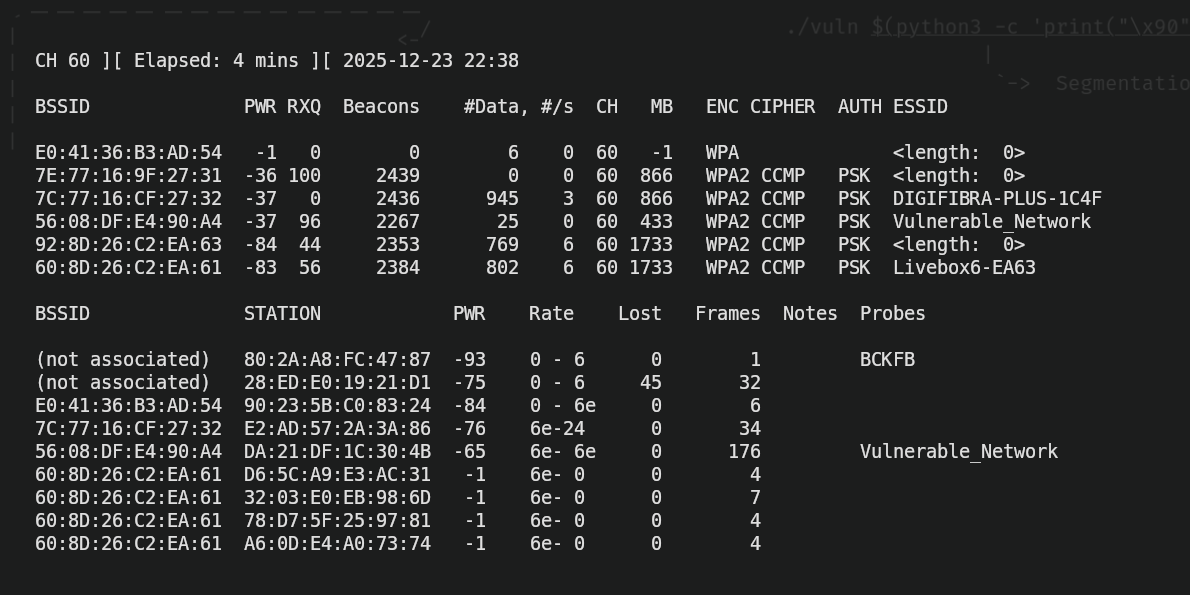Click the station MAC 80:2A:A8:FC:47:87
The height and width of the screenshot is (595, 1190).
pos(337,360)
